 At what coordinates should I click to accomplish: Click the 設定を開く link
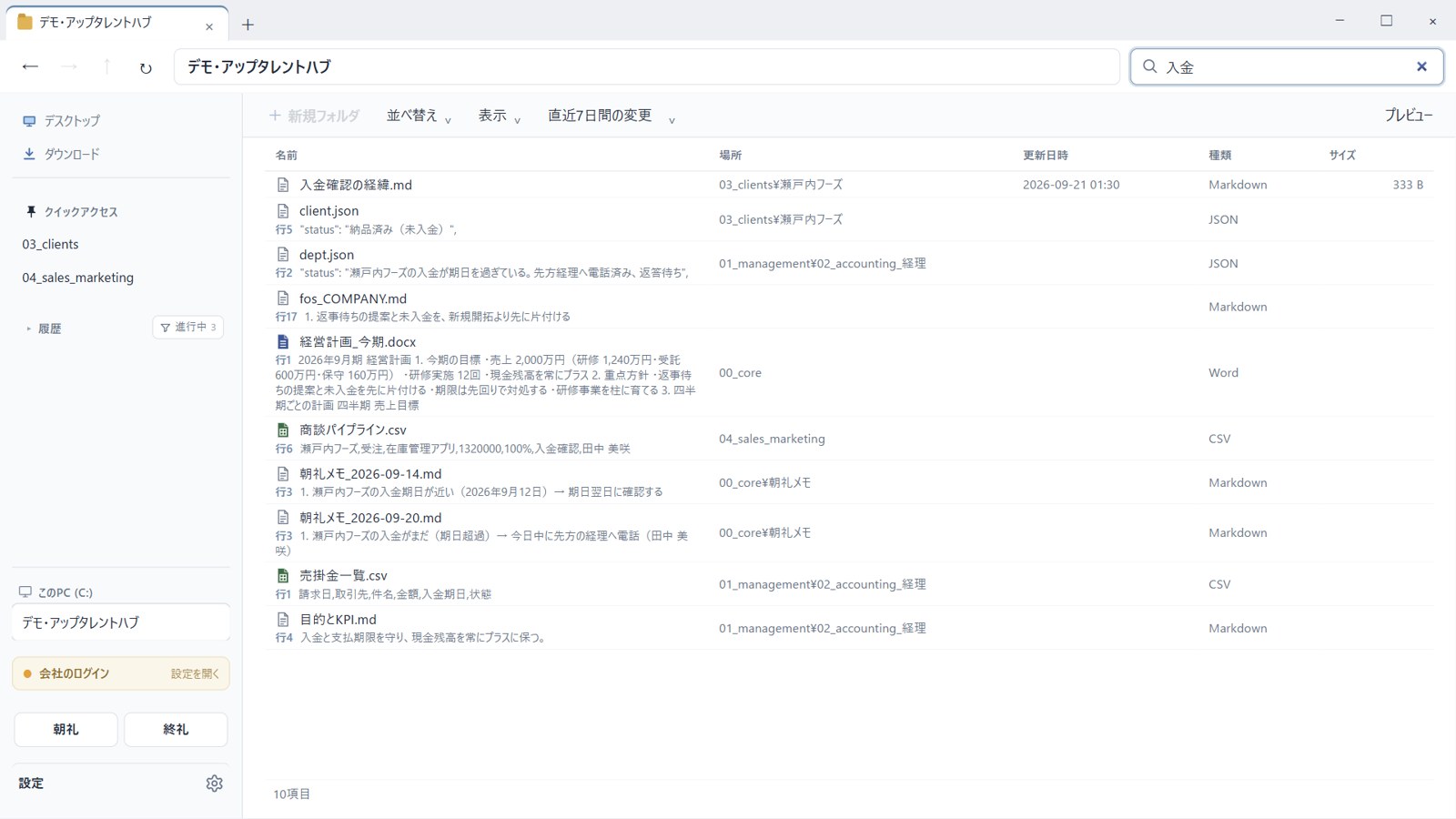(195, 674)
